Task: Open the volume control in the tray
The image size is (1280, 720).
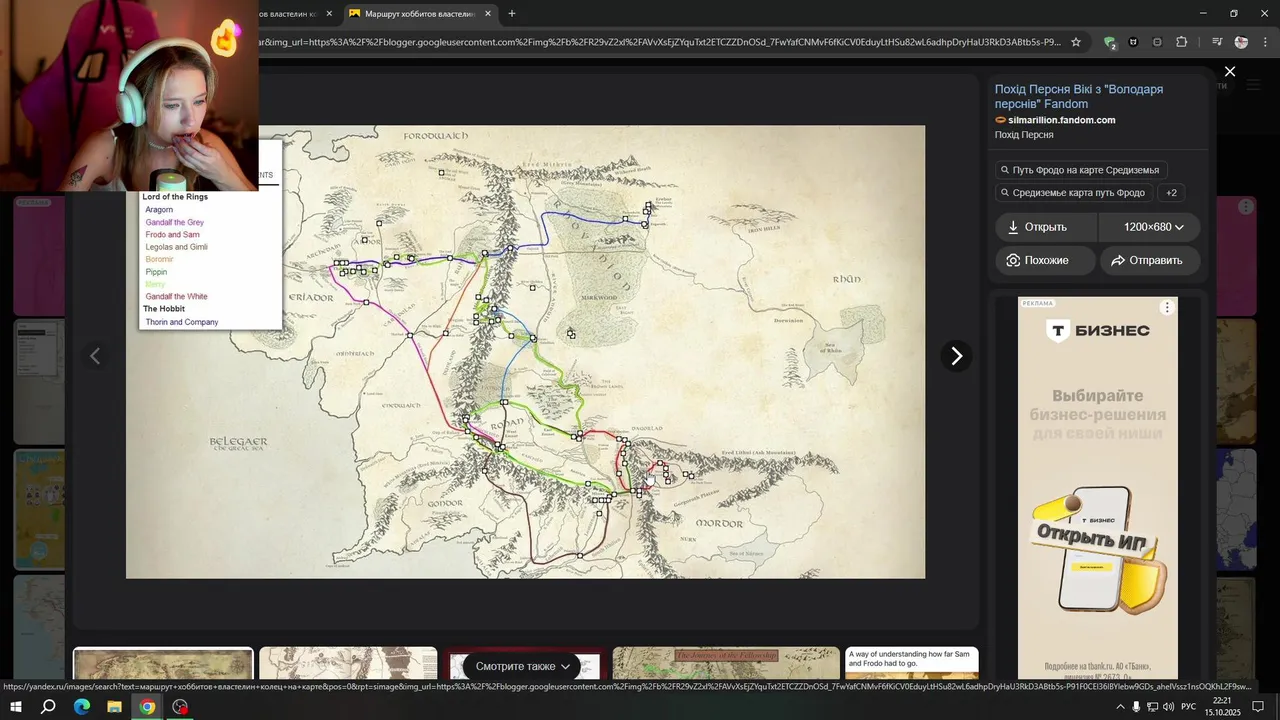Action: coord(1168,707)
